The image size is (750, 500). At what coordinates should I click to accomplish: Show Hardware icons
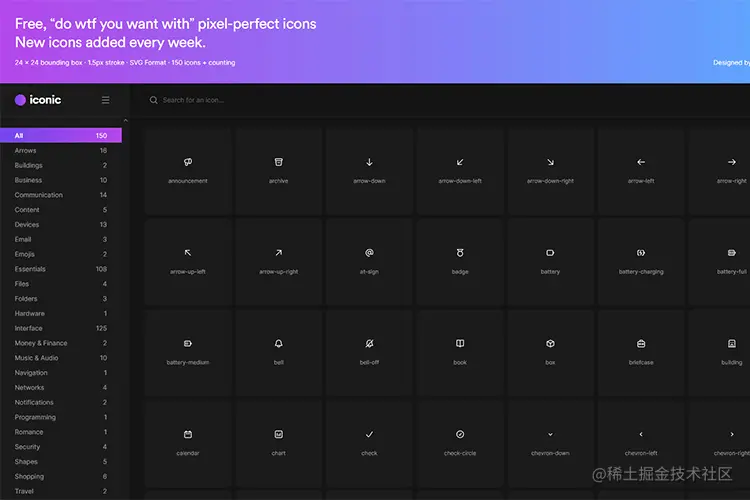61,313
